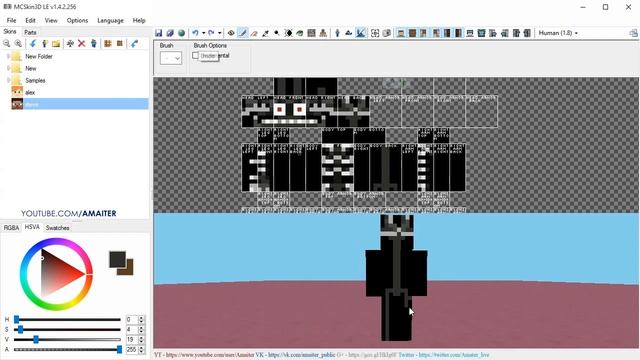This screenshot has height=360, width=640.
Task: Open the View menu
Action: pos(51,20)
